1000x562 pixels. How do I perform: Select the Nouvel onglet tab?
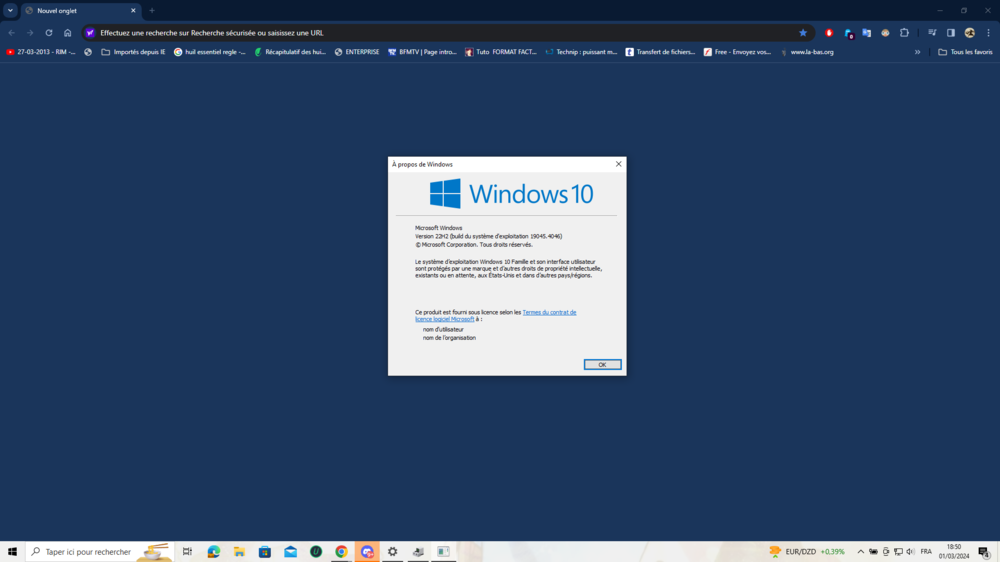click(x=80, y=11)
